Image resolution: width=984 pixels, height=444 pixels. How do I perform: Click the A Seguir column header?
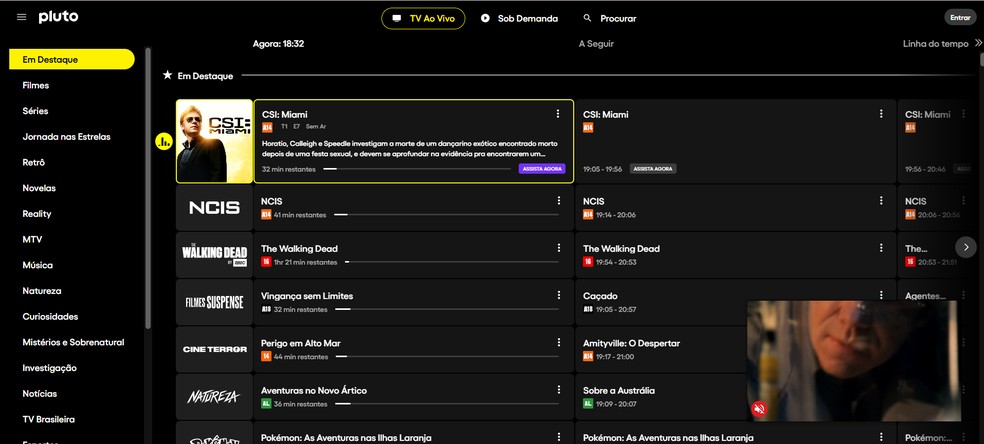tap(596, 44)
